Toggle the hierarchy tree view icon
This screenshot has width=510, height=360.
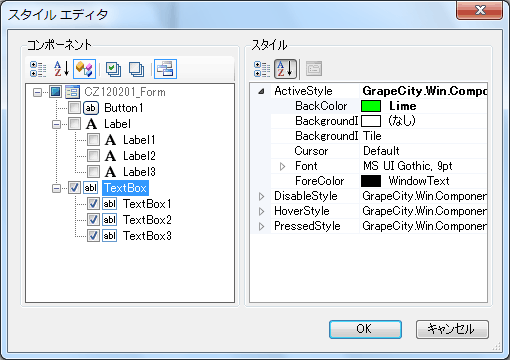(x=165, y=69)
